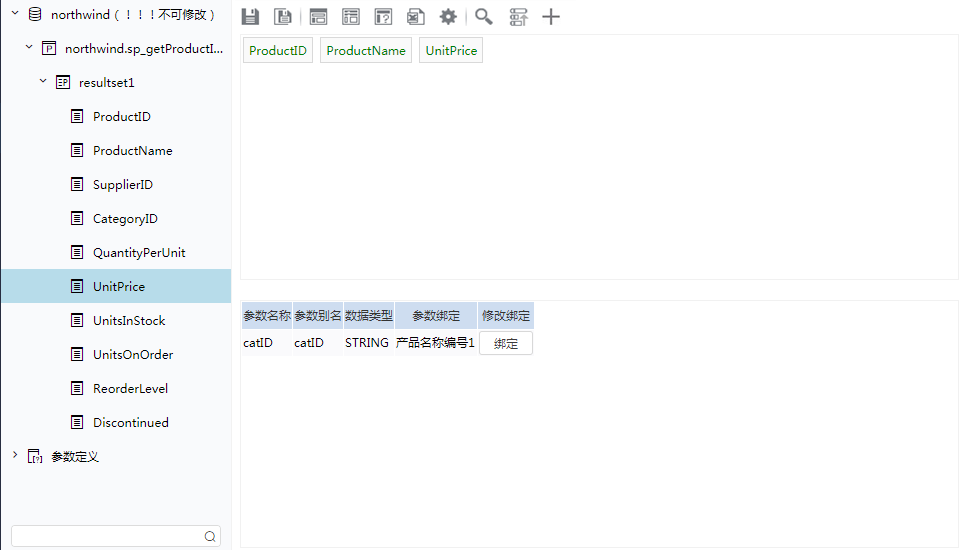This screenshot has height=550, width=964.
Task: Select UnitsOnOrder in the field tree
Action: point(133,355)
